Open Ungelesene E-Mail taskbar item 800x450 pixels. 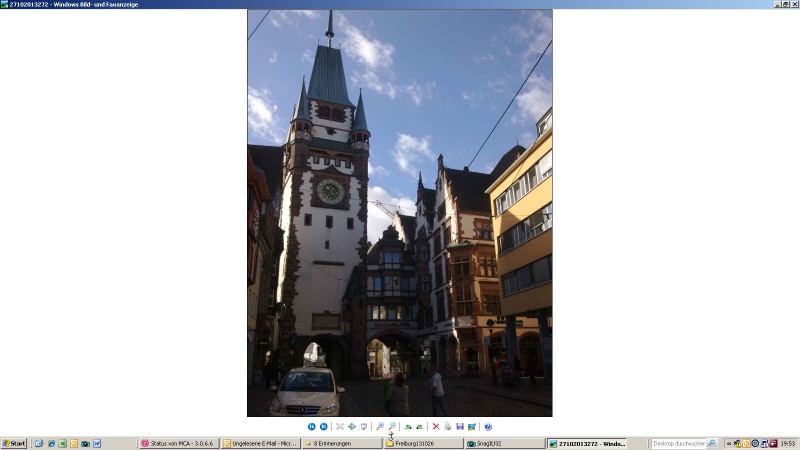tap(259, 443)
